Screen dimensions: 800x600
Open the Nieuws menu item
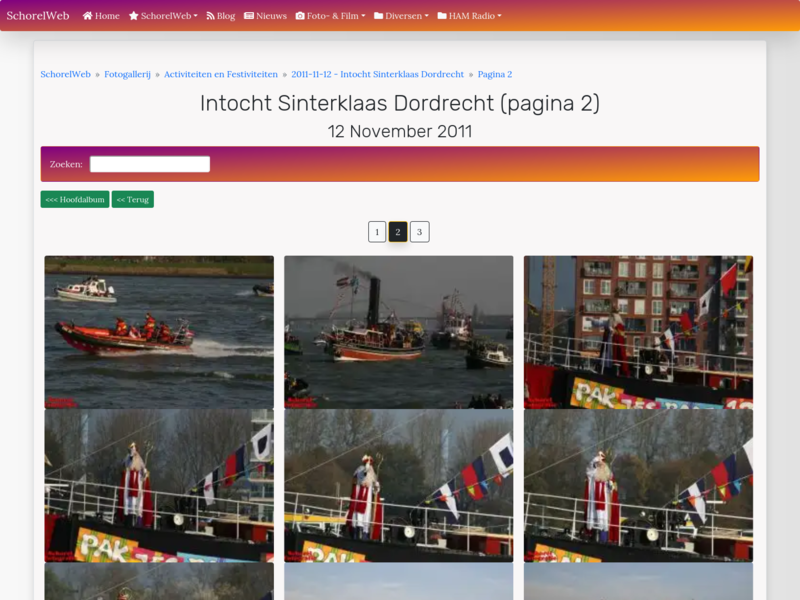click(x=265, y=16)
